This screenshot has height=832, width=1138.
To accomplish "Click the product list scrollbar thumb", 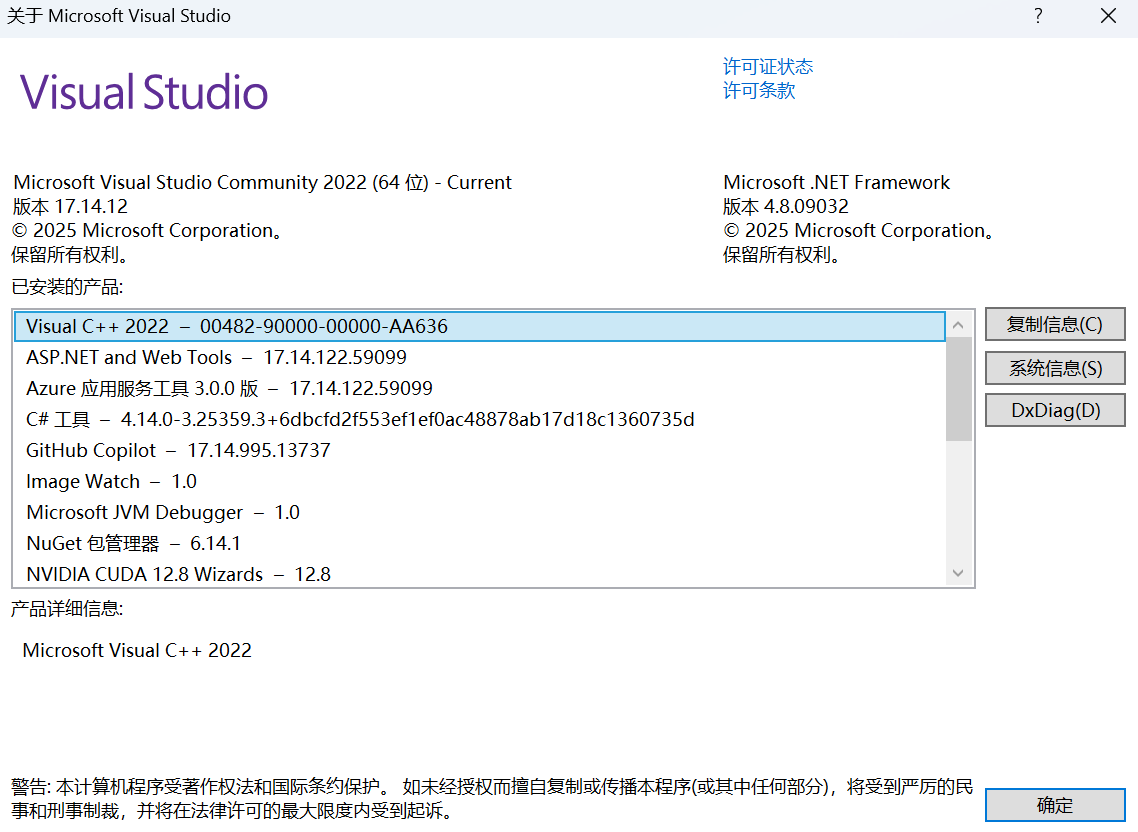I will click(x=958, y=388).
